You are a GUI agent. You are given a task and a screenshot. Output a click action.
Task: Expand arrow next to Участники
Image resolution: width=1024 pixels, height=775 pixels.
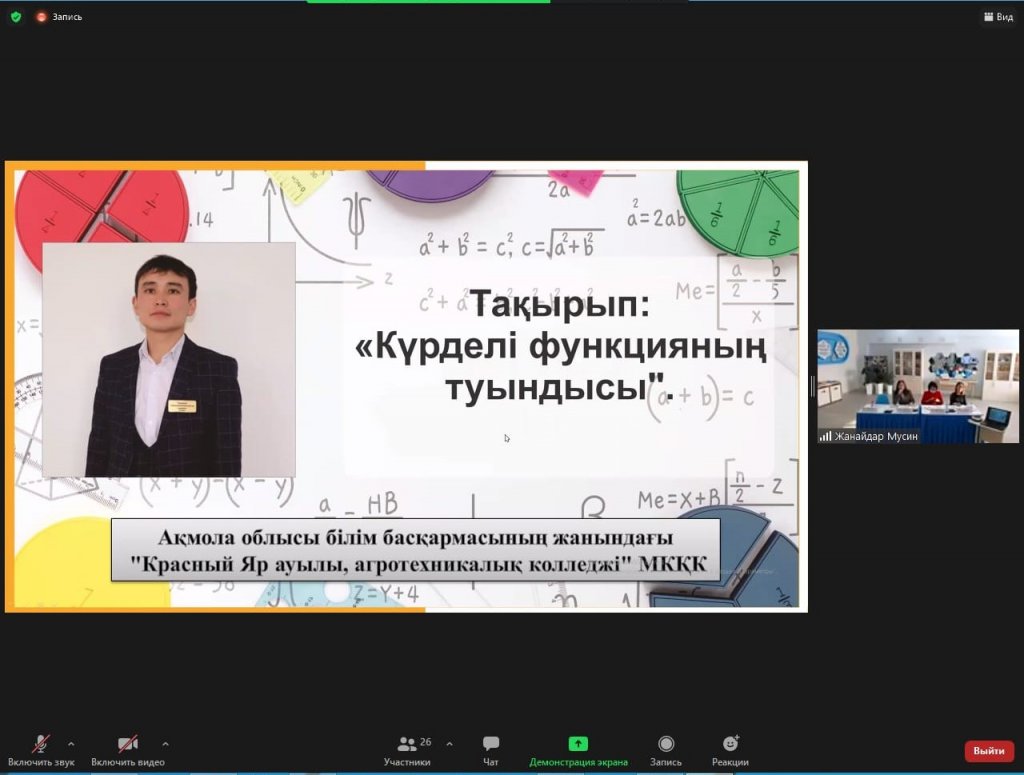(449, 744)
